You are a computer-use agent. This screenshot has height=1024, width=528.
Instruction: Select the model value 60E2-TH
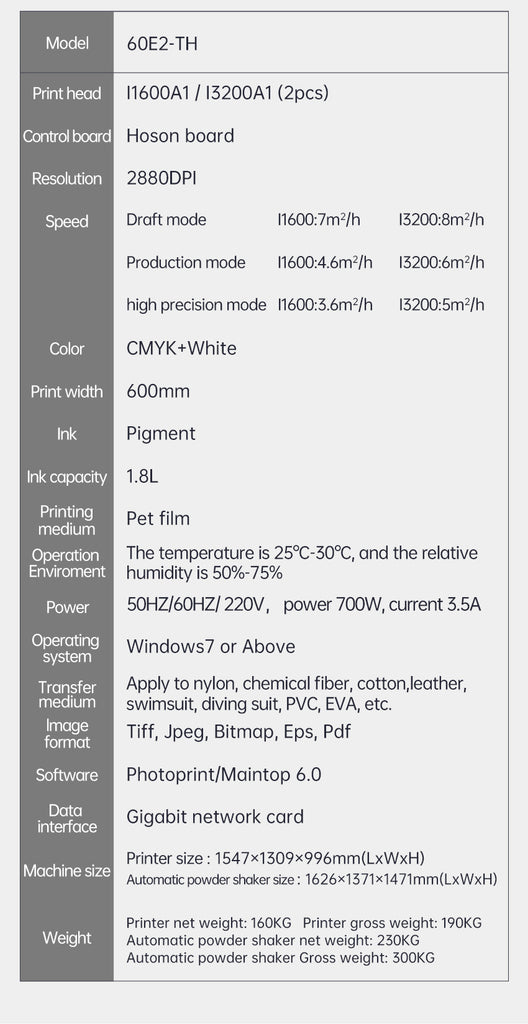(161, 44)
